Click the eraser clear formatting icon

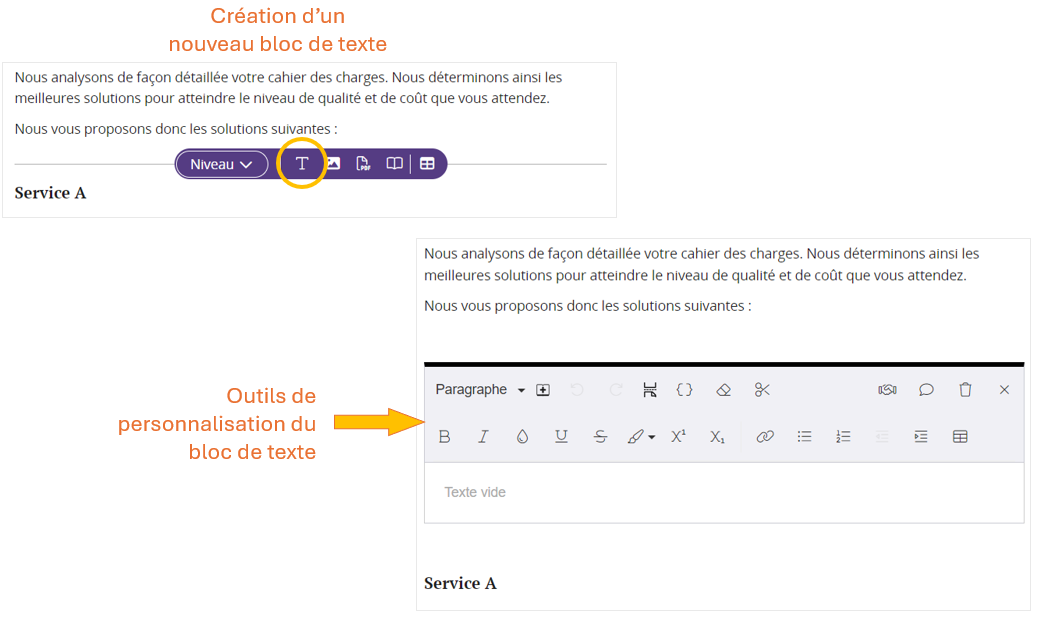(724, 390)
